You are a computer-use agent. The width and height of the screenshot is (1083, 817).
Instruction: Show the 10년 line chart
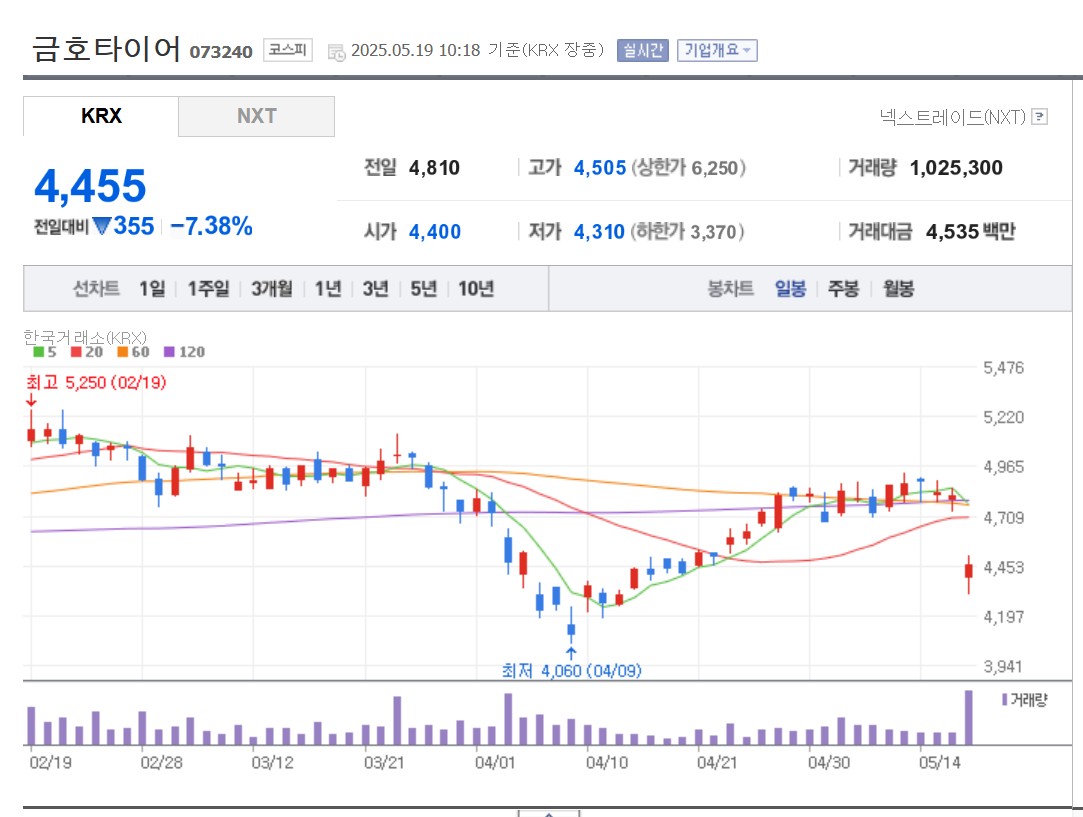476,289
